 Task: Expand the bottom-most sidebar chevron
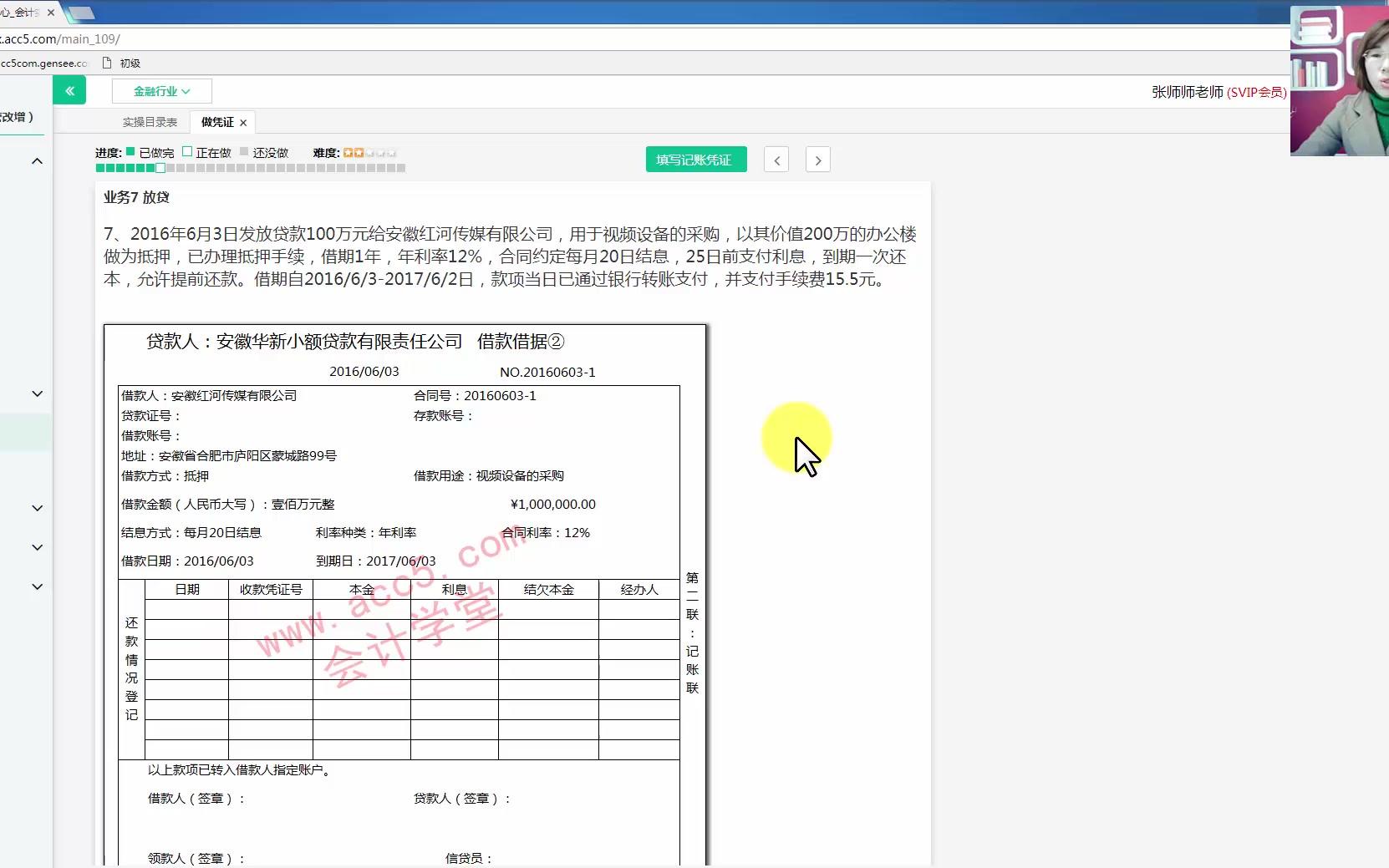[x=37, y=586]
